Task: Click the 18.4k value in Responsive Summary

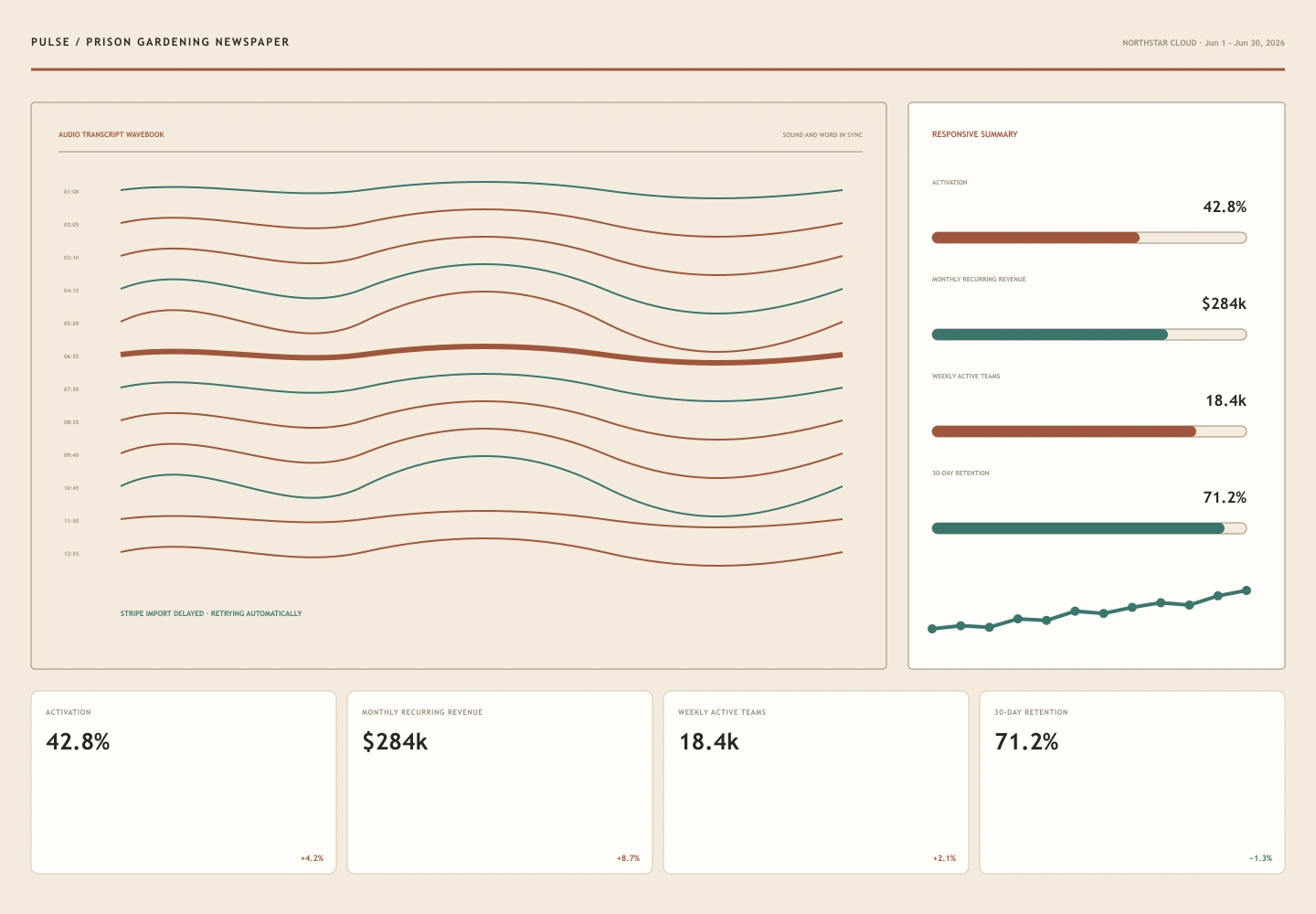Action: 1226,401
